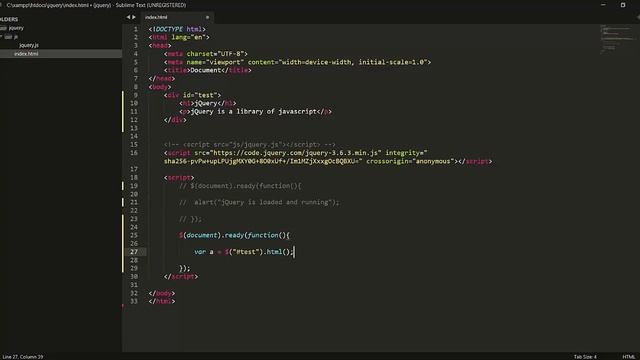Click the minimap code preview
Viewport: 640px width, 360px height.
tap(616, 39)
